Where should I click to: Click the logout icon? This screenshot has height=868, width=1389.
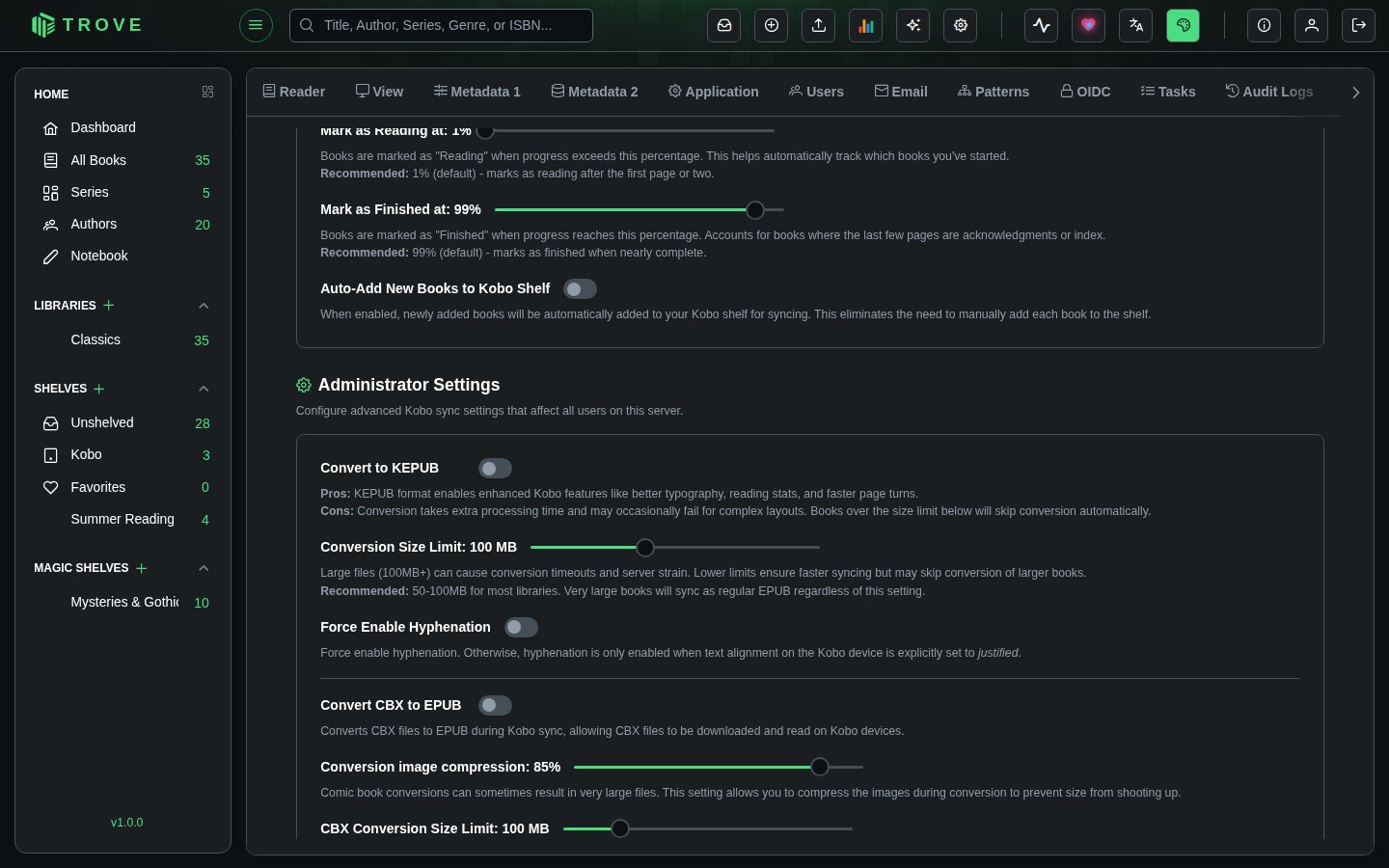pos(1359,25)
